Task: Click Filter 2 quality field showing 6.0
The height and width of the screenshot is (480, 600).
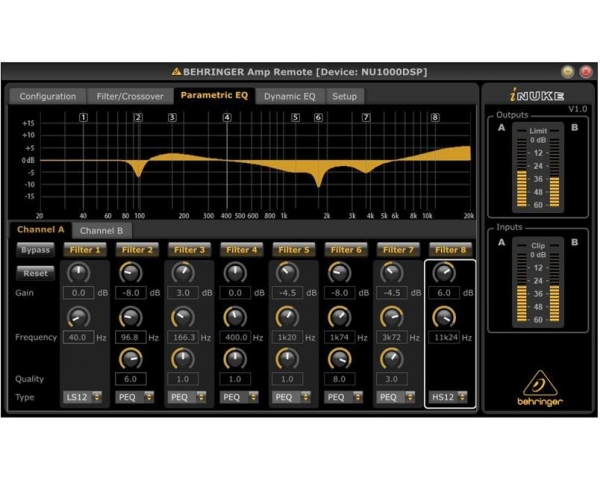Action: (x=130, y=379)
